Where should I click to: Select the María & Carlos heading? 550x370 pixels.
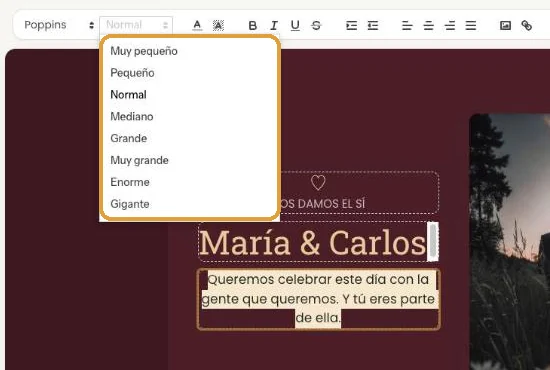tap(313, 242)
